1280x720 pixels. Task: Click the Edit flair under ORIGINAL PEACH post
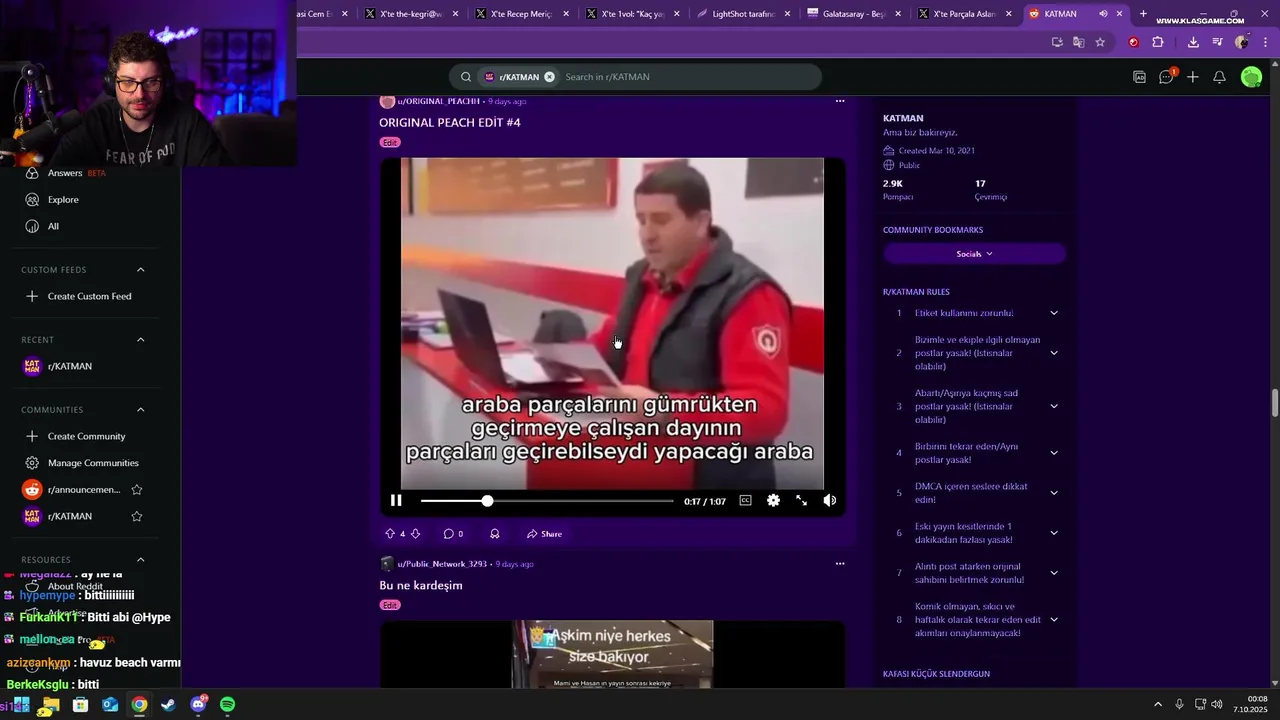tap(390, 142)
